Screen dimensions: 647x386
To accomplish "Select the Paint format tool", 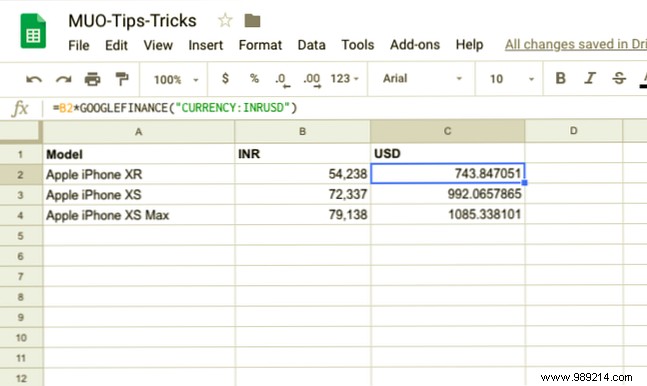I will (122, 79).
